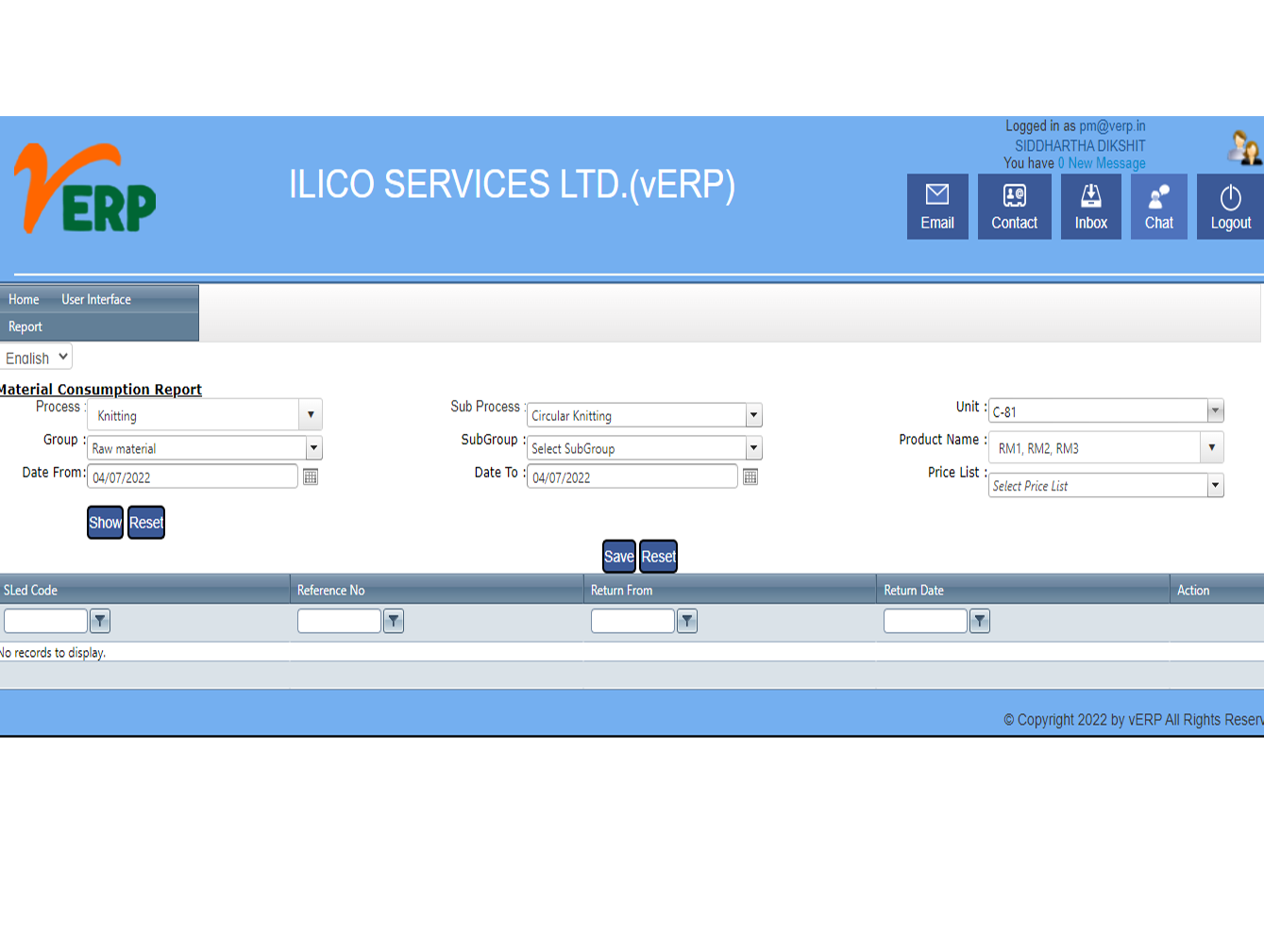The height and width of the screenshot is (952, 1264).
Task: Click the Action column header
Action: [x=1193, y=590]
